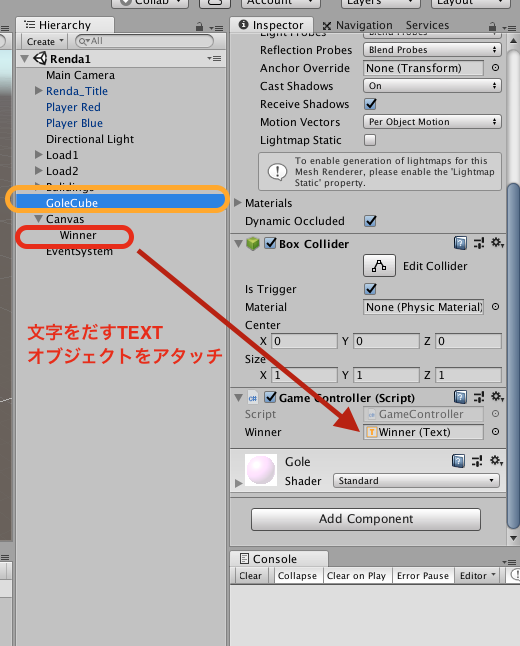The image size is (520, 646).
Task: Click the green Box Collider cube icon
Action: [x=253, y=243]
